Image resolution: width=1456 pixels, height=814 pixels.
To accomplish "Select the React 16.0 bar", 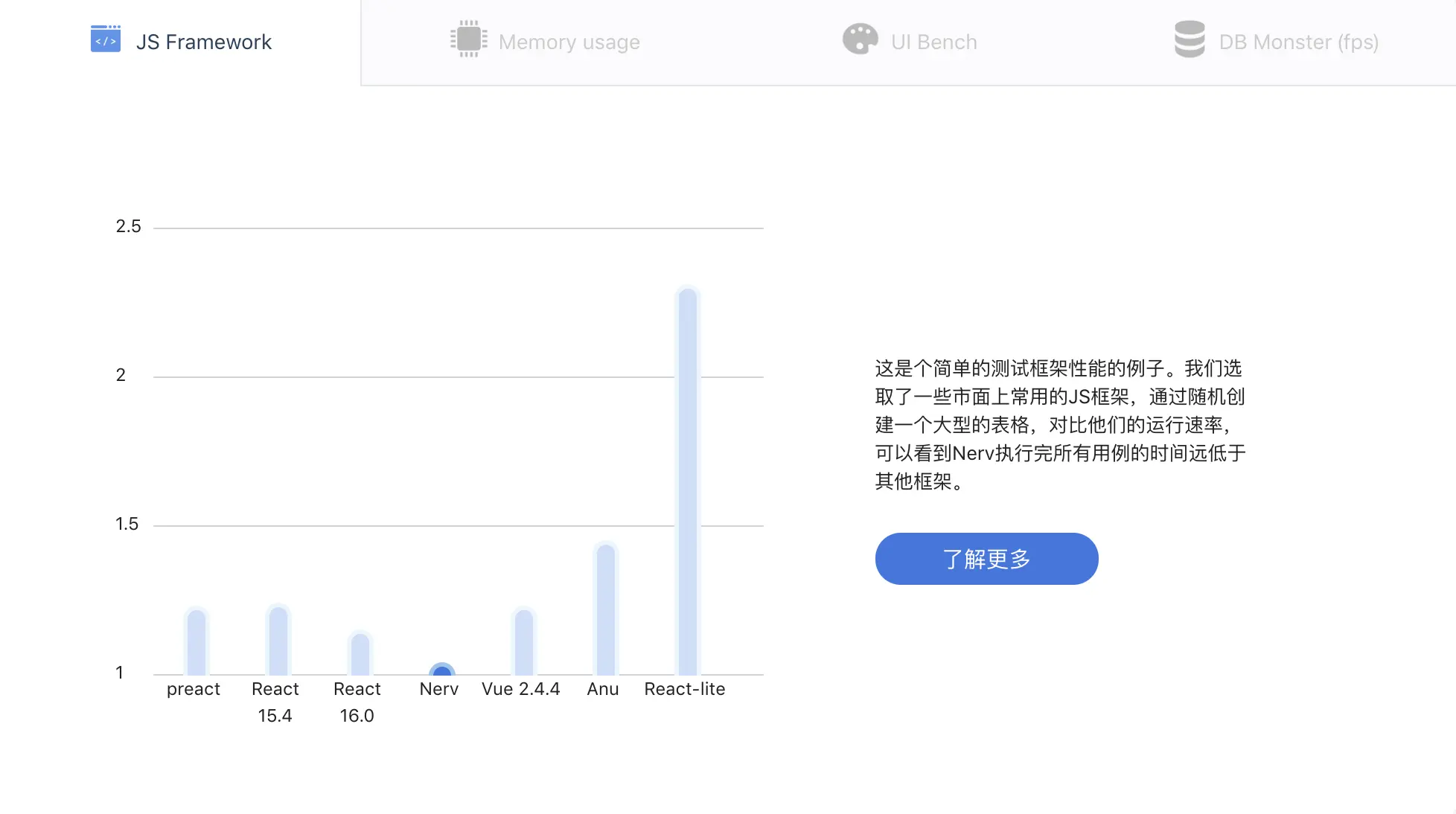I will (x=360, y=654).
